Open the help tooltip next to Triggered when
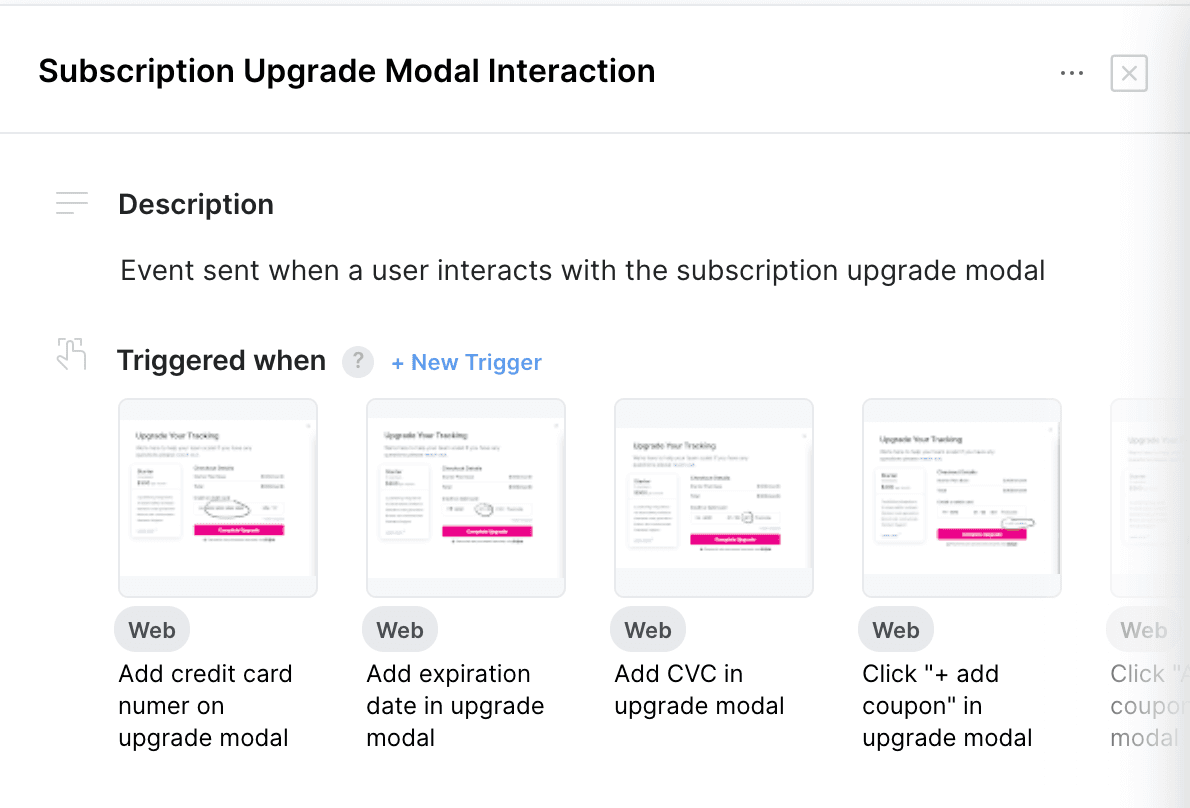This screenshot has height=808, width=1190. (x=357, y=361)
